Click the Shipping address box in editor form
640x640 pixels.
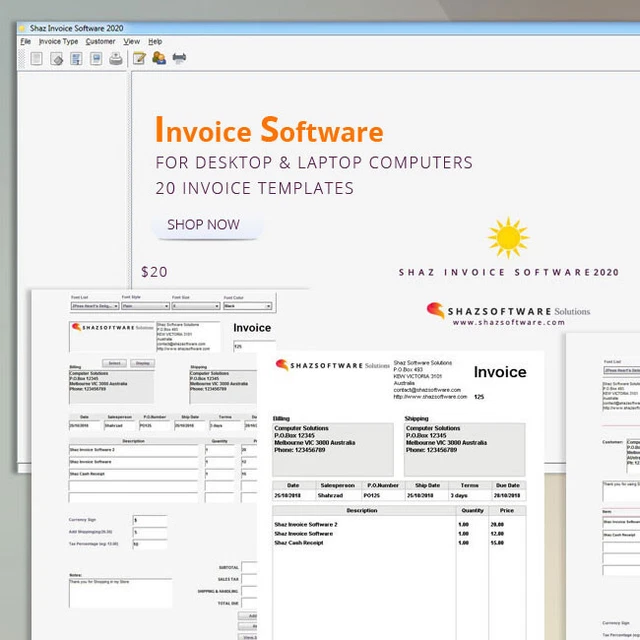[x=223, y=387]
